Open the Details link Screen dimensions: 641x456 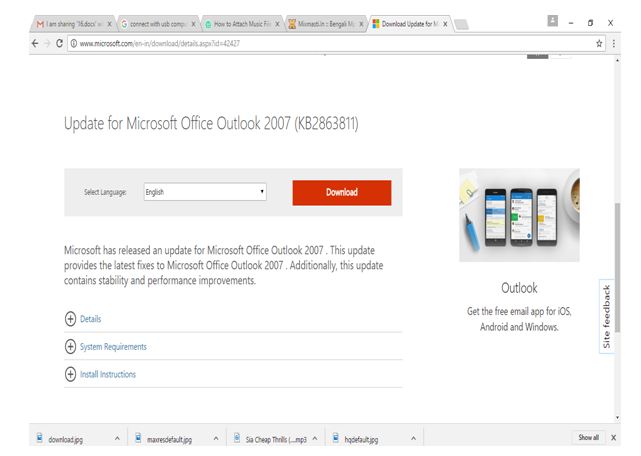tap(90, 319)
